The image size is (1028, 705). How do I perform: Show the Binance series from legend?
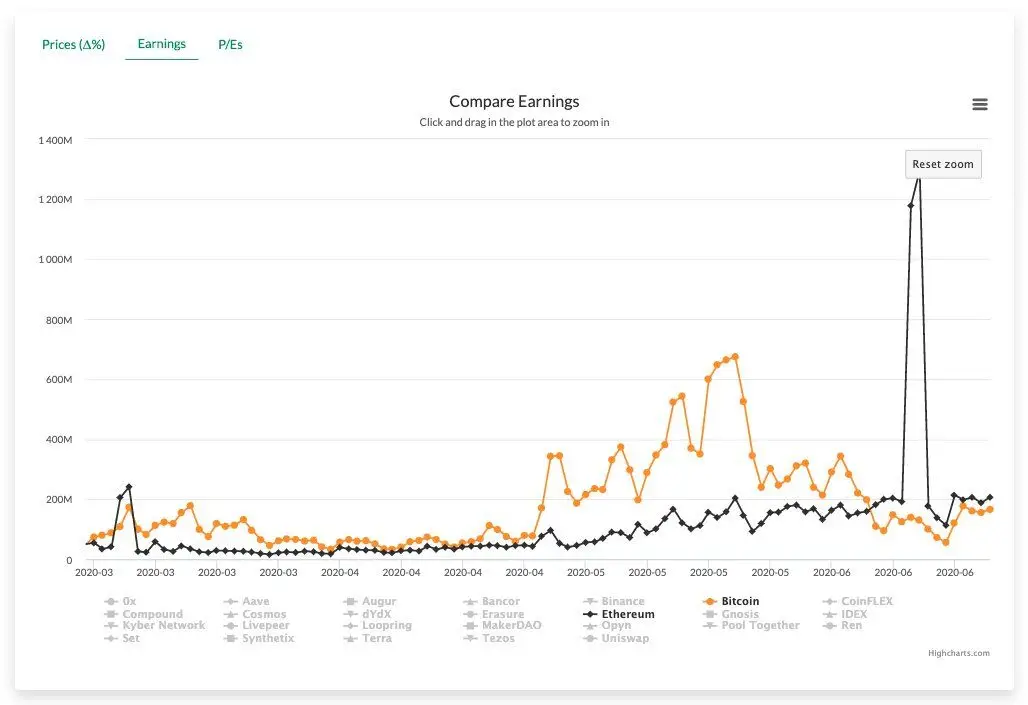[623, 602]
